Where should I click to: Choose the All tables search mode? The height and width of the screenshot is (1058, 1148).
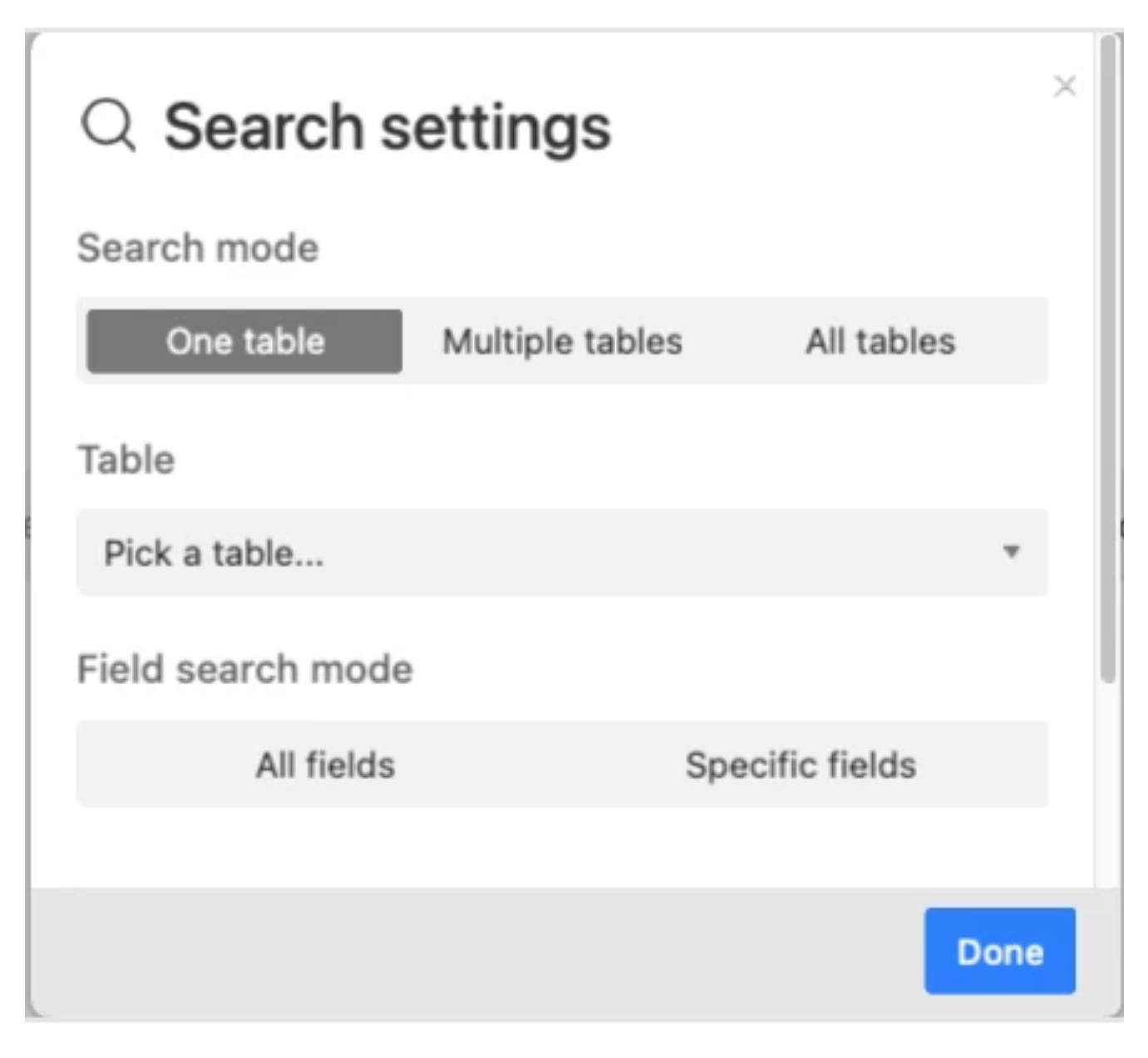[x=880, y=342]
